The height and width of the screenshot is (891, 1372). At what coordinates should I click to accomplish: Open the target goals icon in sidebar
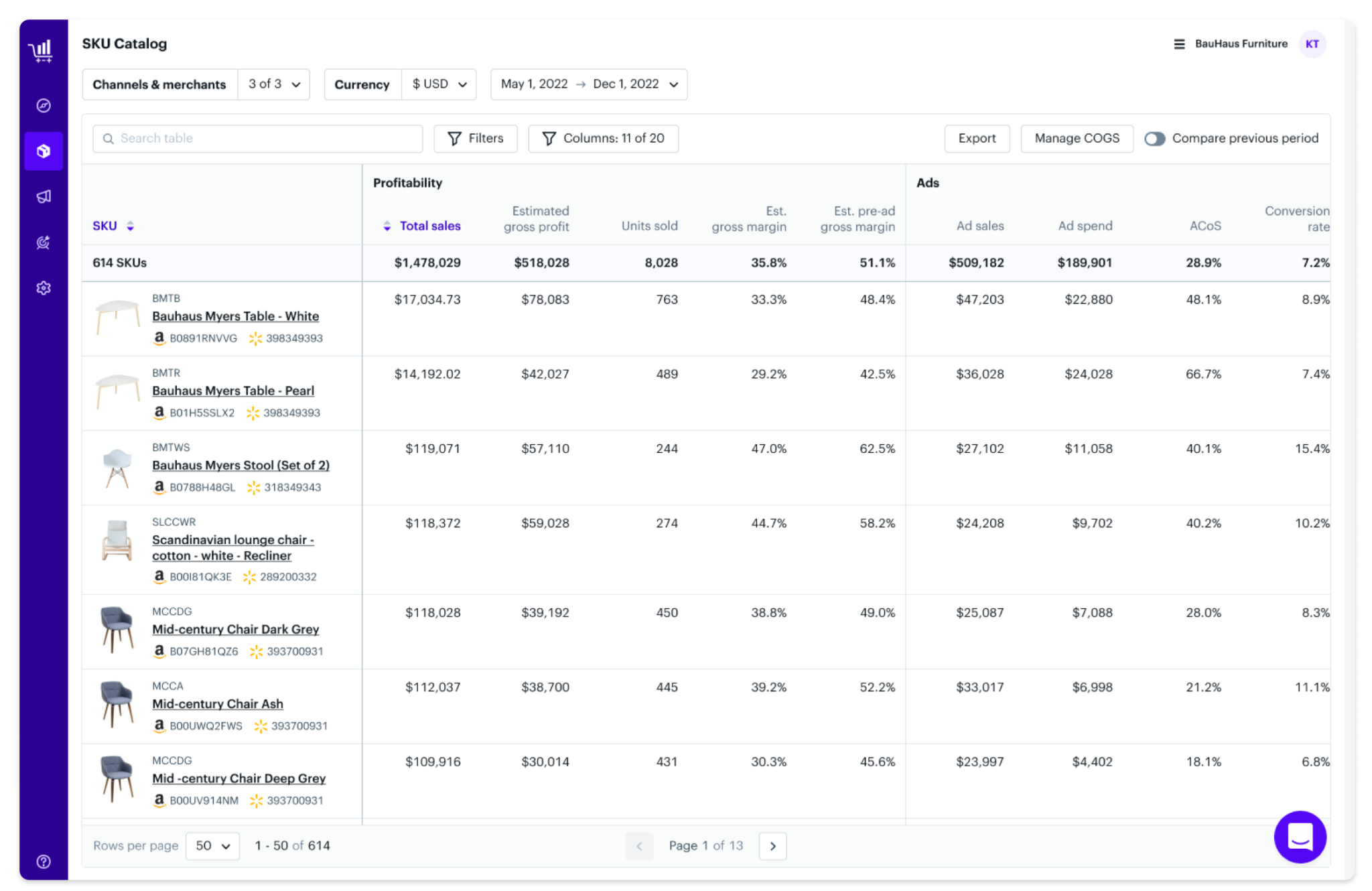click(x=43, y=243)
